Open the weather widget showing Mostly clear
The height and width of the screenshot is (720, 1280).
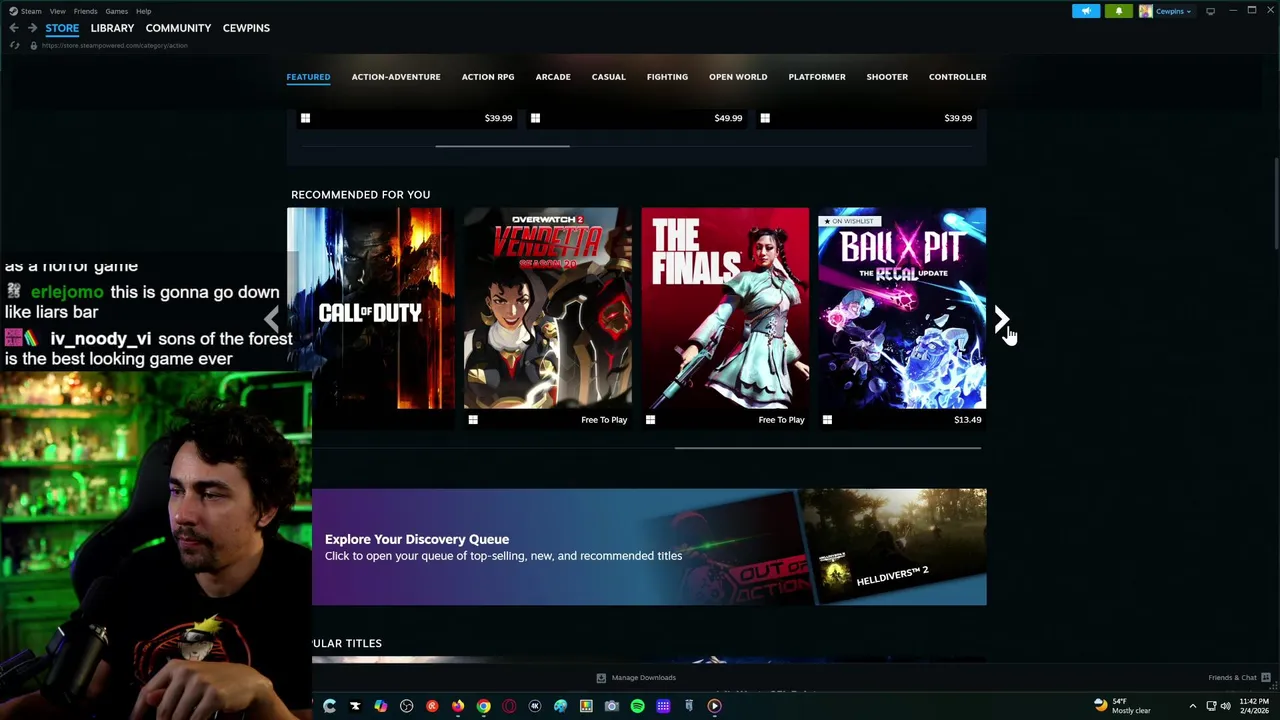[x=1122, y=706]
